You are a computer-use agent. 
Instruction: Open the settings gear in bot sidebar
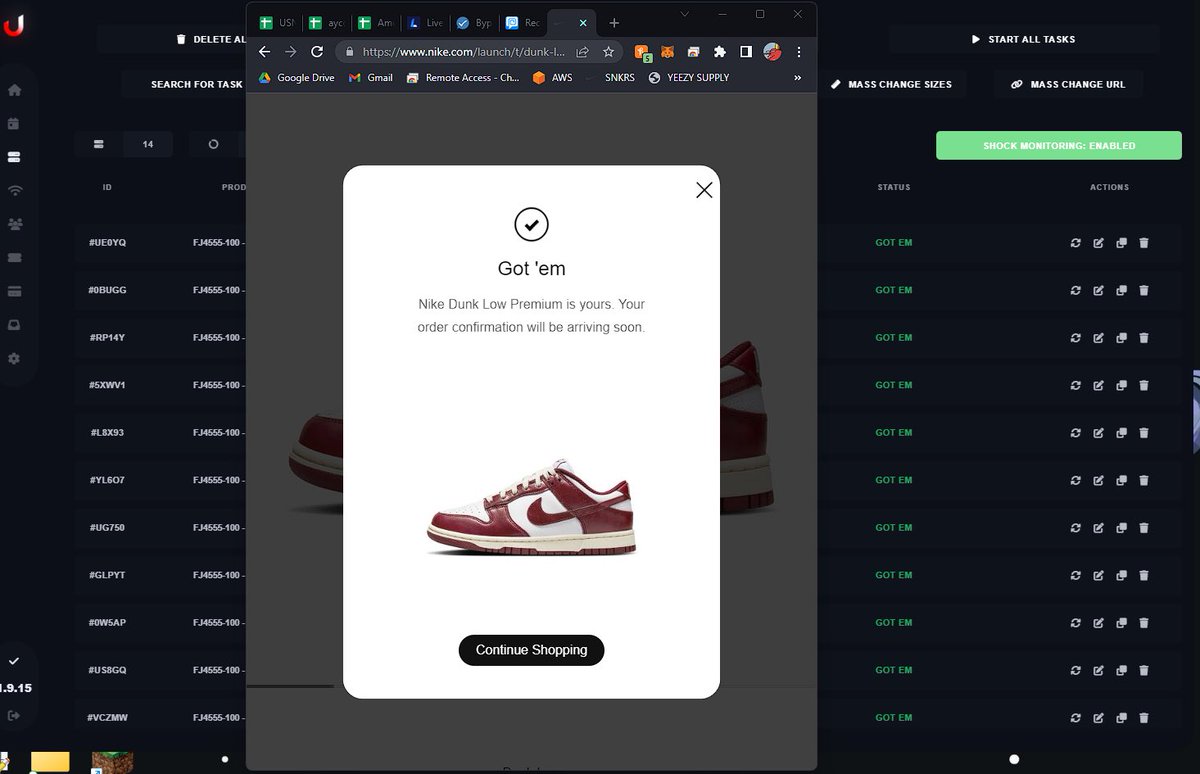tap(14, 358)
